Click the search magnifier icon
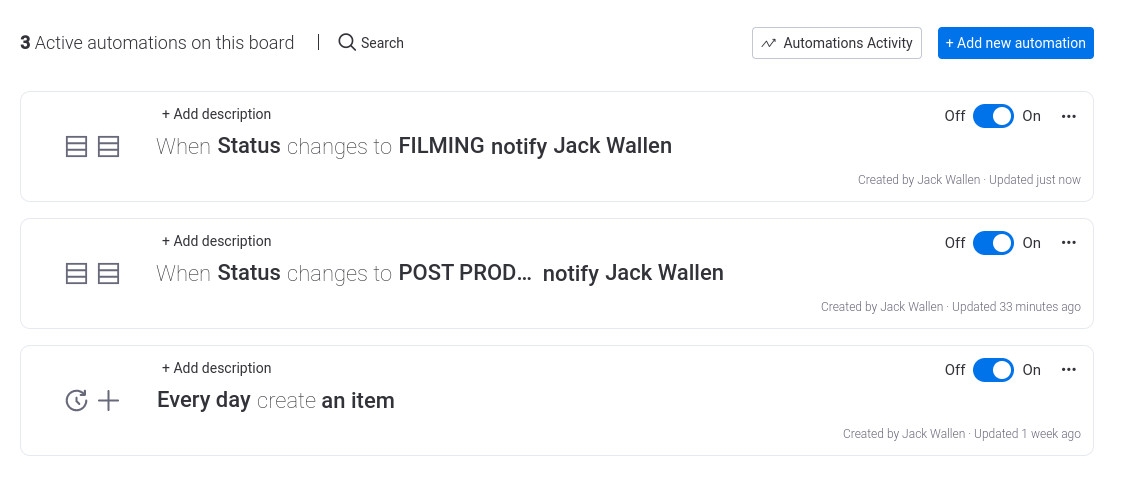The image size is (1131, 482). pos(347,43)
